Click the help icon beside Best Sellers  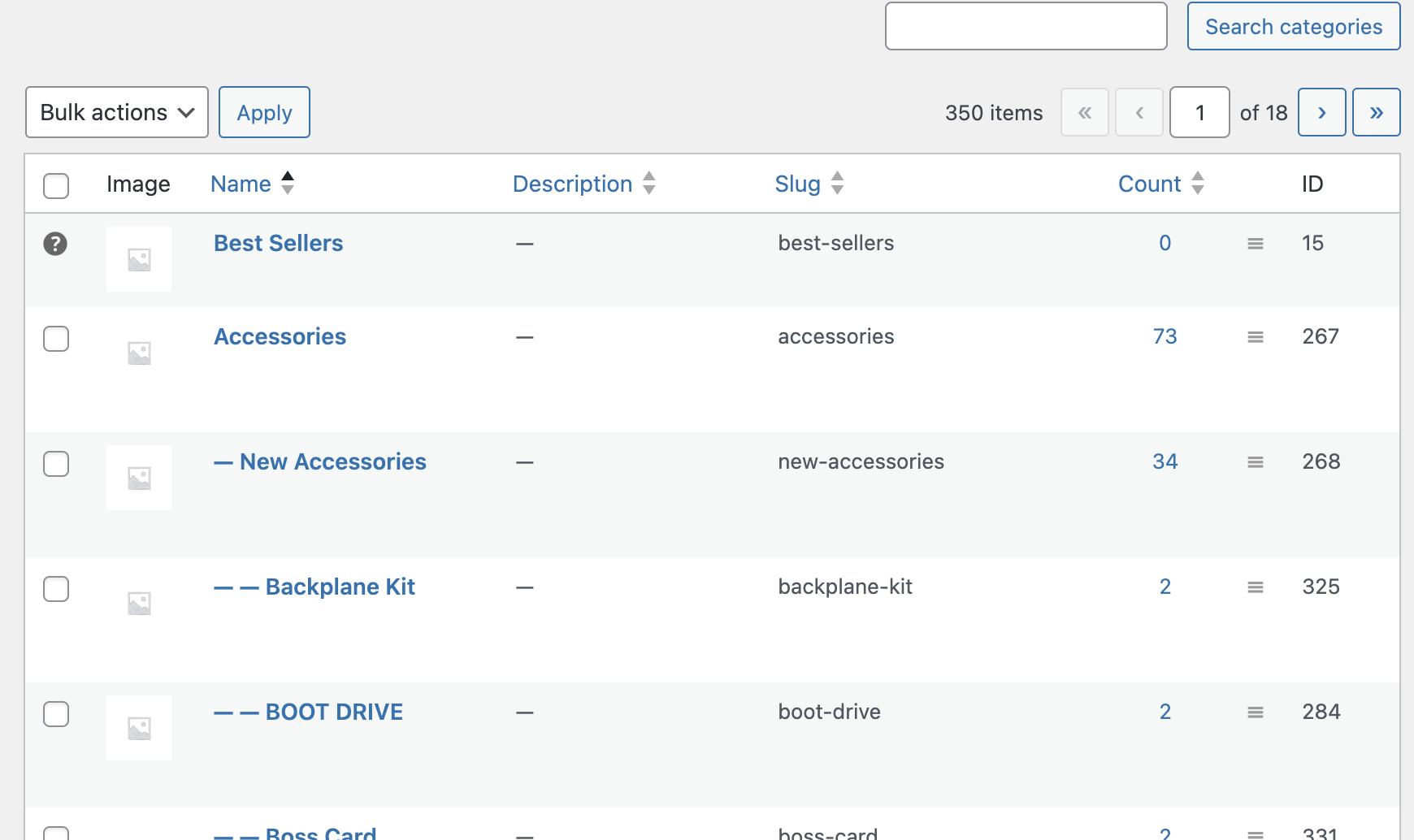point(55,244)
